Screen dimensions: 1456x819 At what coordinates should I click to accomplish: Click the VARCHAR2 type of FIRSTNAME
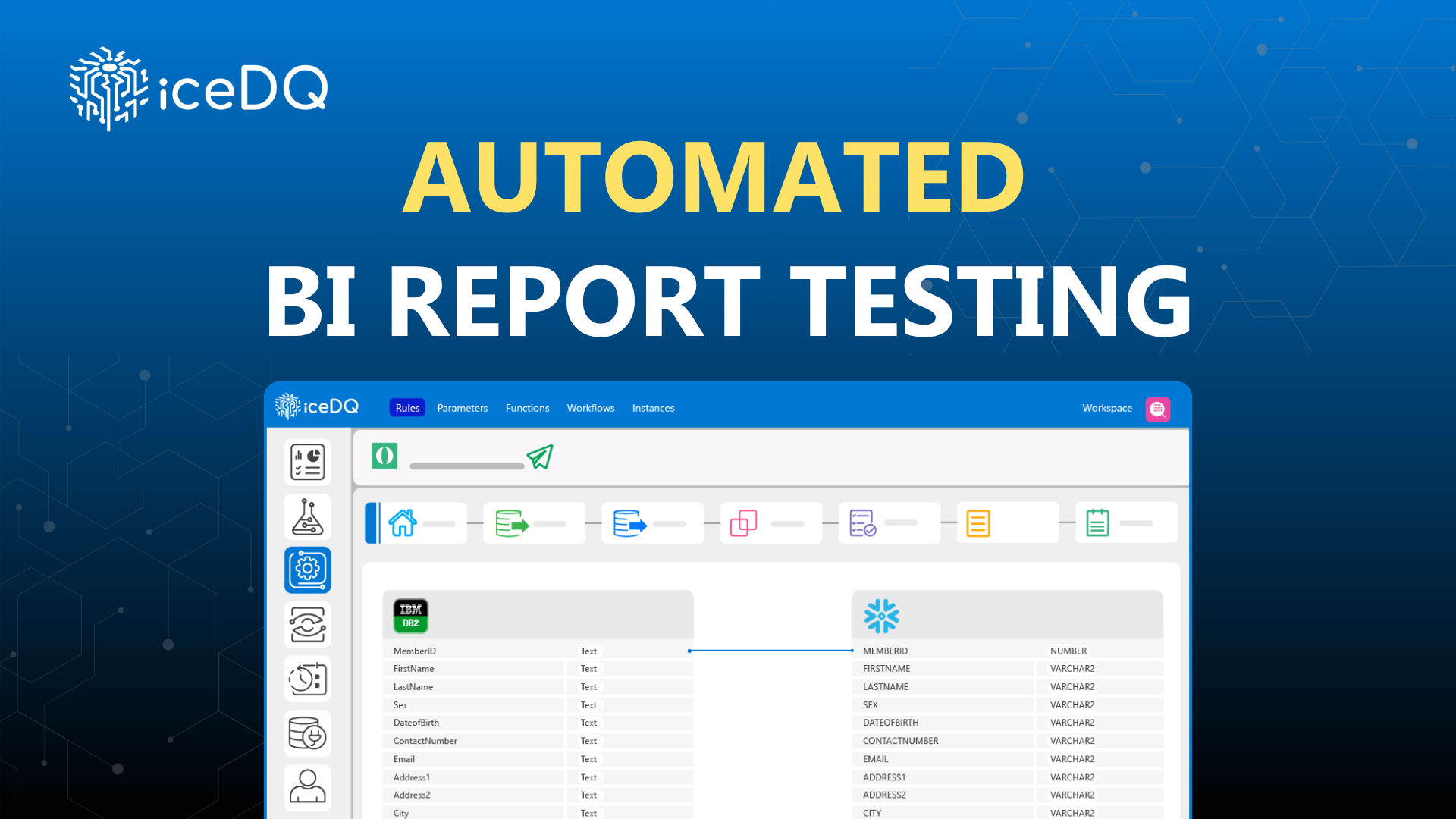pos(1072,669)
